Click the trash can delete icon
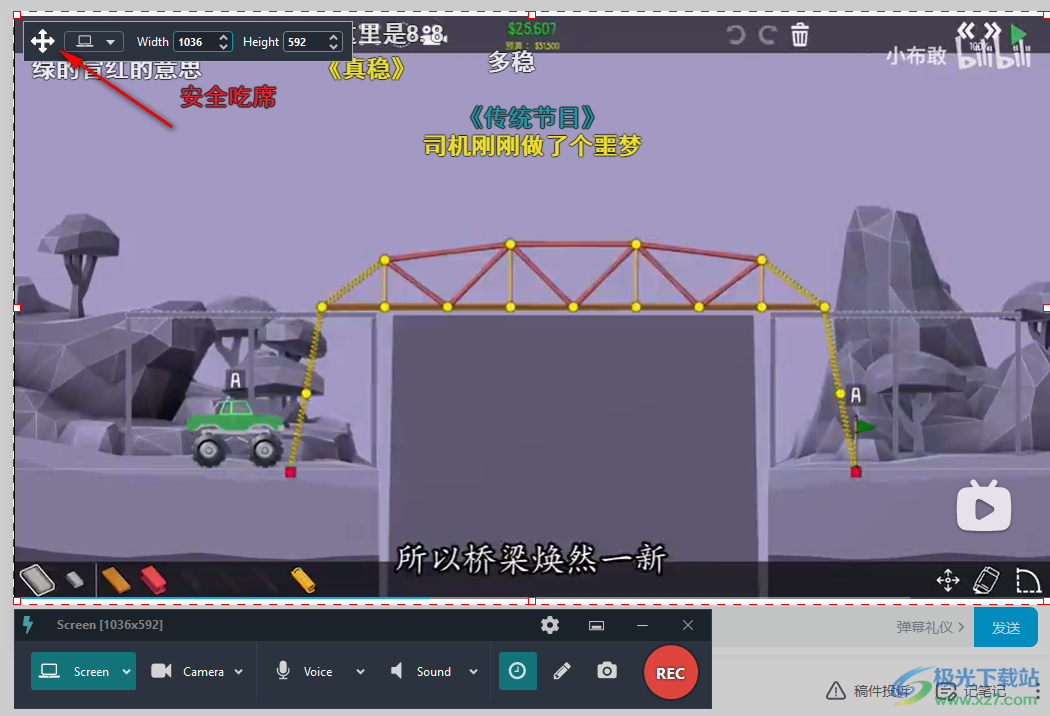1050x716 pixels. tap(800, 34)
